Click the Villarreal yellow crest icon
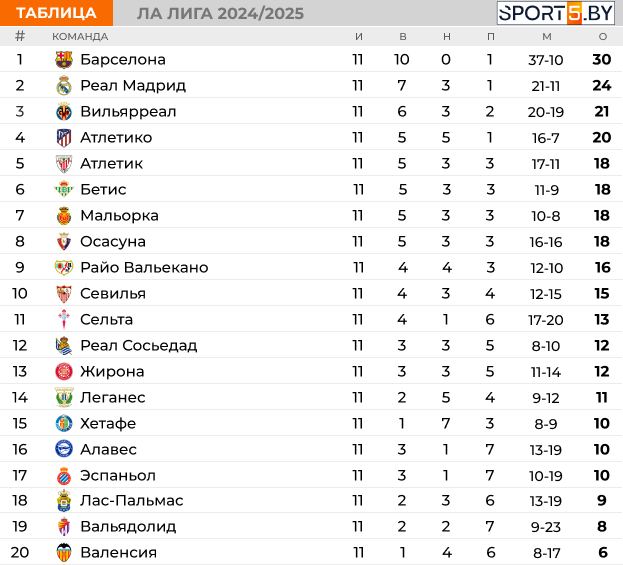Screen dimensions: 623x565 coord(64,112)
